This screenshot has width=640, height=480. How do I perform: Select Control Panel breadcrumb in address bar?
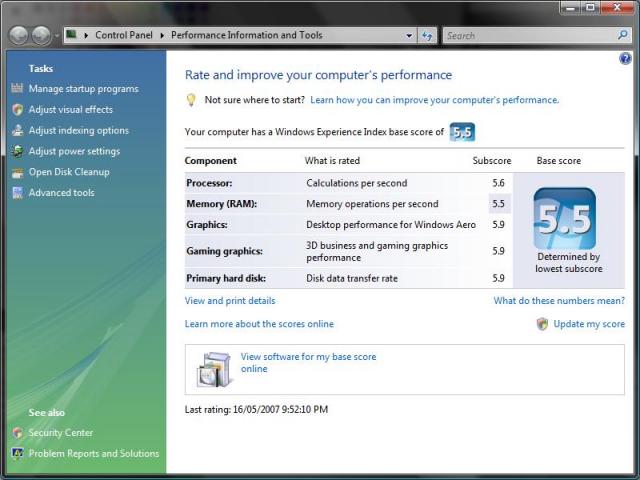(x=124, y=35)
